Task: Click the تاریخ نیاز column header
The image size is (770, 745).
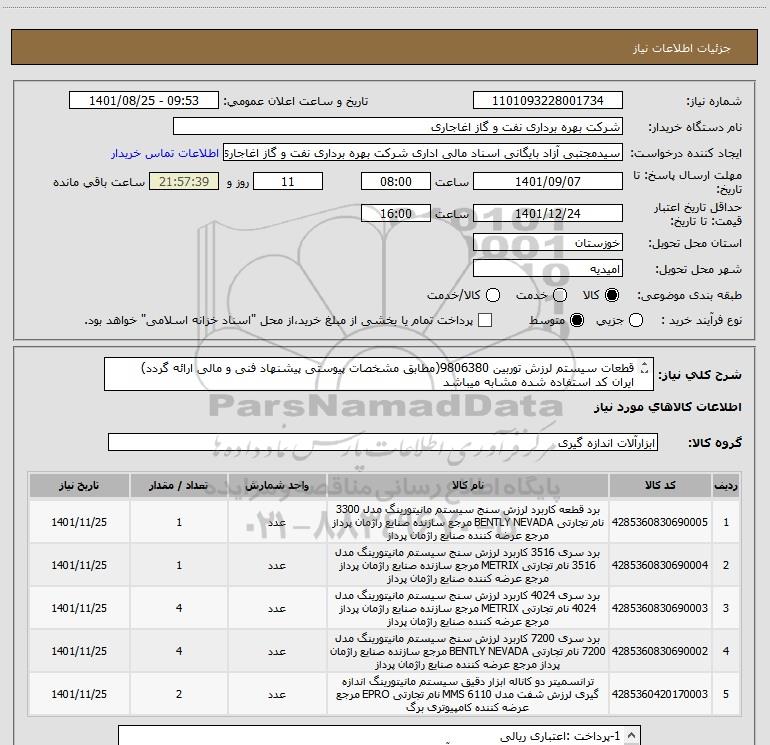Action: tap(79, 486)
